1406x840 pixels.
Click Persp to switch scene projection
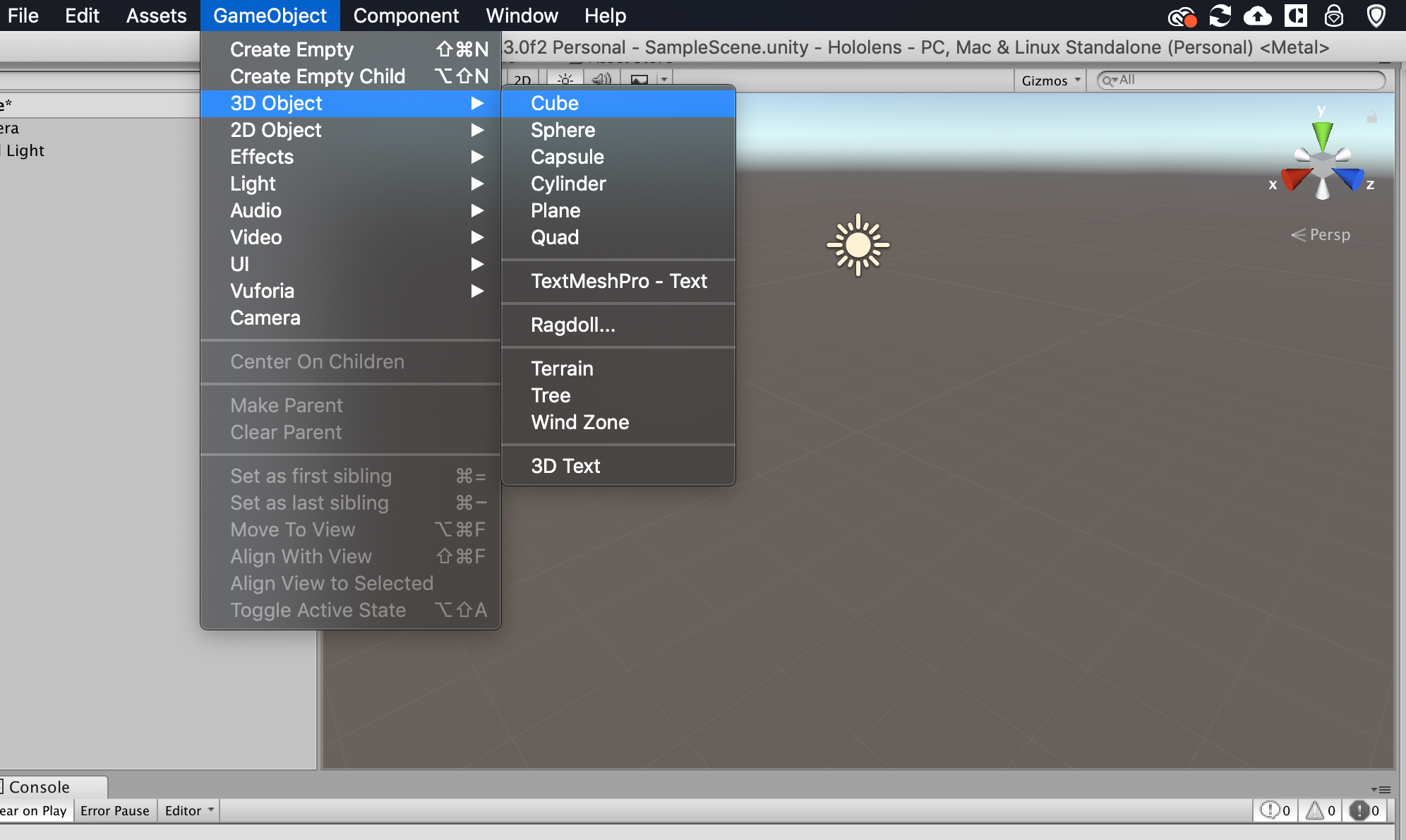click(1330, 235)
